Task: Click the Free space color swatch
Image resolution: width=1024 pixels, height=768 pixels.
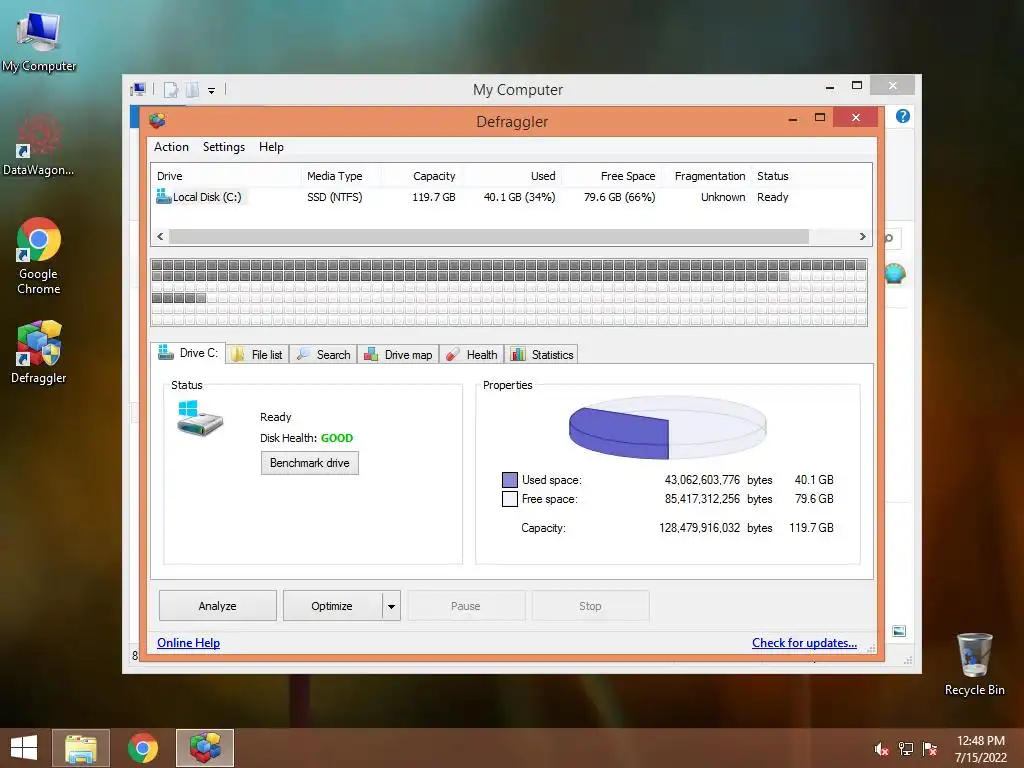Action: coord(509,499)
